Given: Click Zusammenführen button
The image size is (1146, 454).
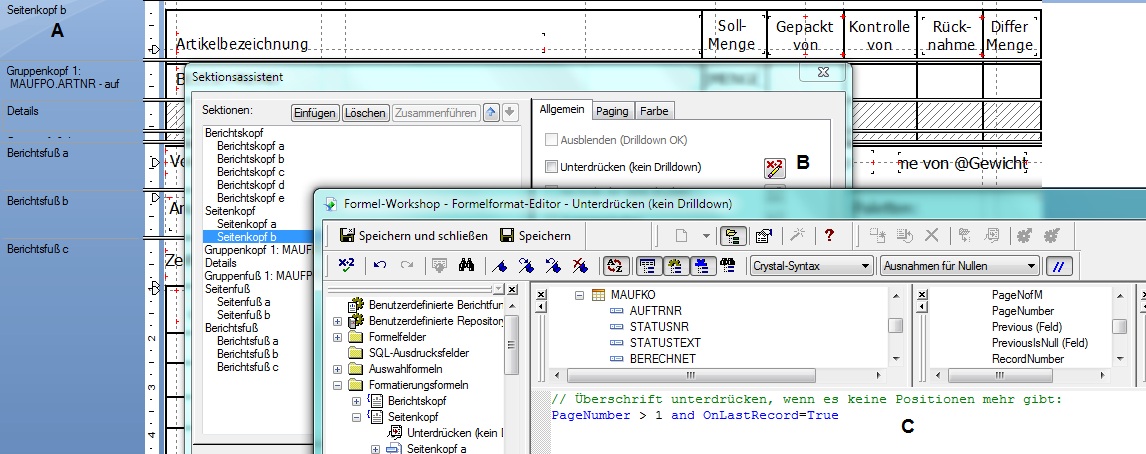Looking at the screenshot, I should (436, 113).
